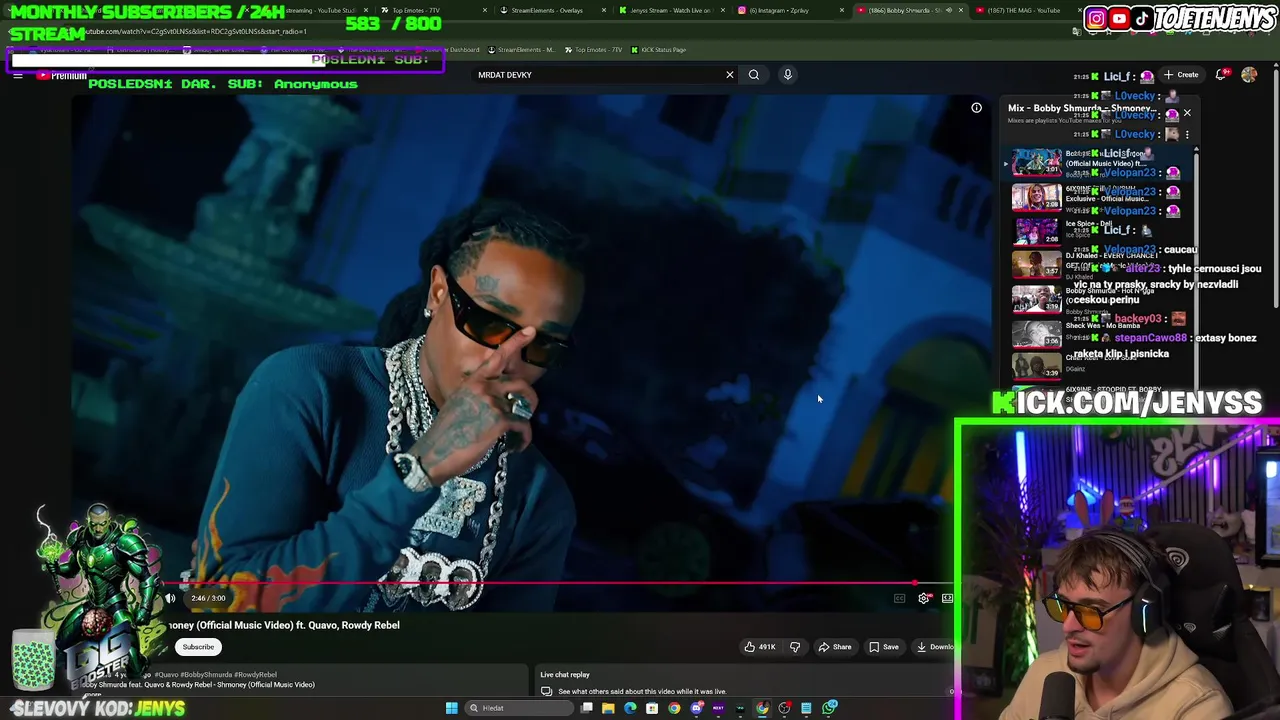Start voice search with microphone icon

coord(788,75)
